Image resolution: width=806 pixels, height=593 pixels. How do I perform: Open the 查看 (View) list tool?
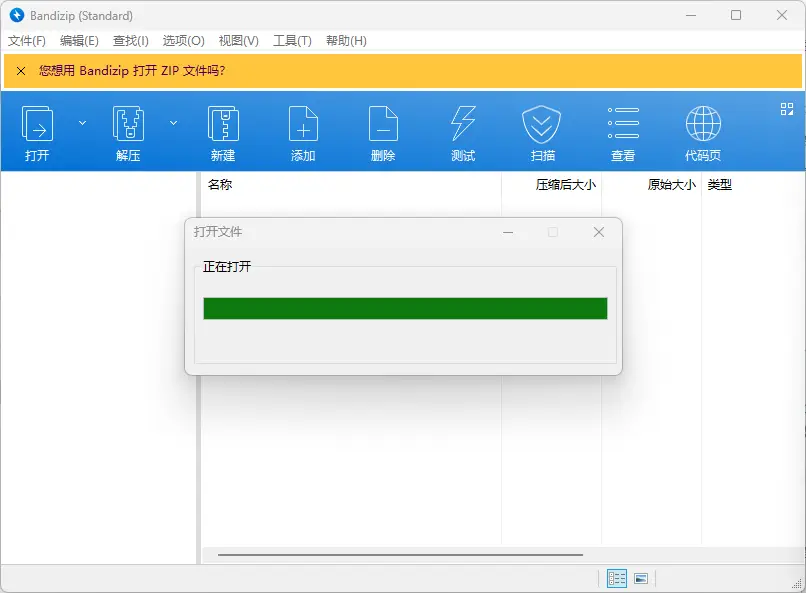[623, 124]
